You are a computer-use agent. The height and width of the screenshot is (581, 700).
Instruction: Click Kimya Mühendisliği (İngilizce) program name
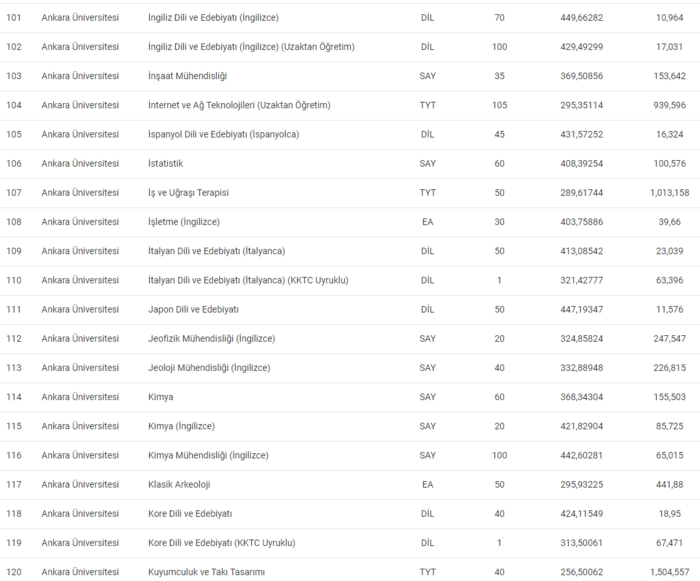pos(208,455)
